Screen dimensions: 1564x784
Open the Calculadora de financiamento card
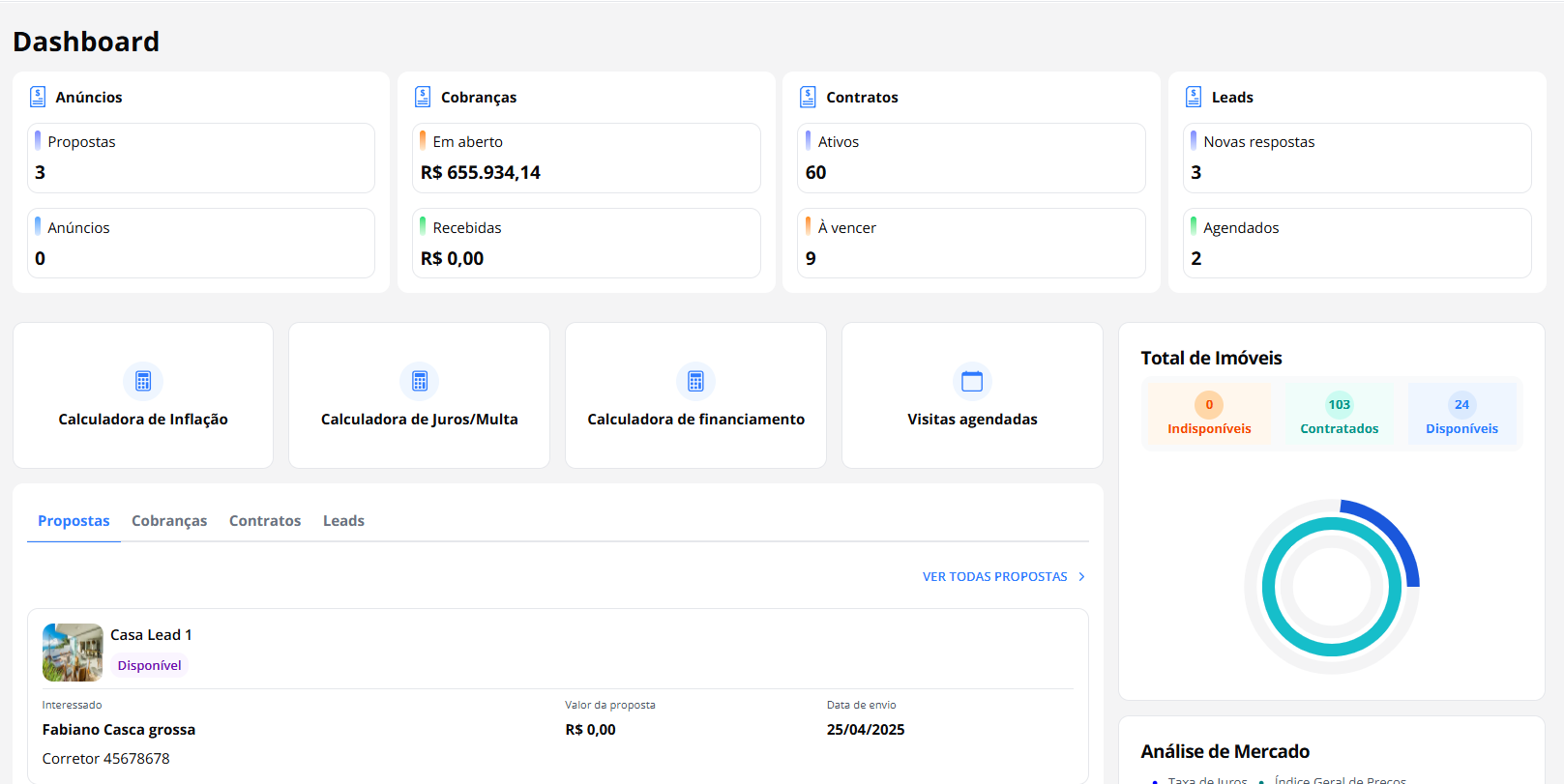695,395
